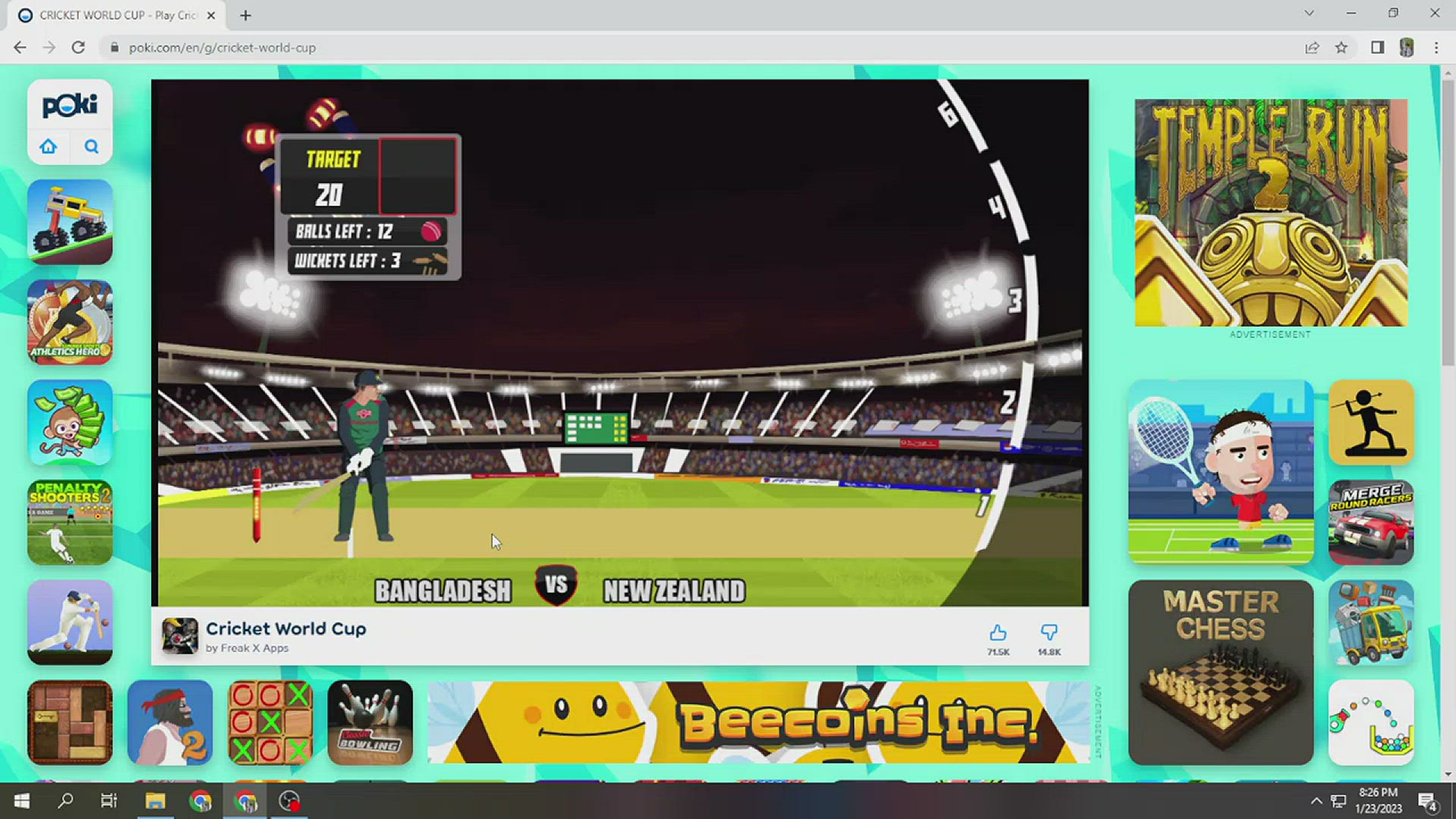The width and height of the screenshot is (1456, 819).
Task: Dislike the game with thumbs down
Action: click(1049, 633)
